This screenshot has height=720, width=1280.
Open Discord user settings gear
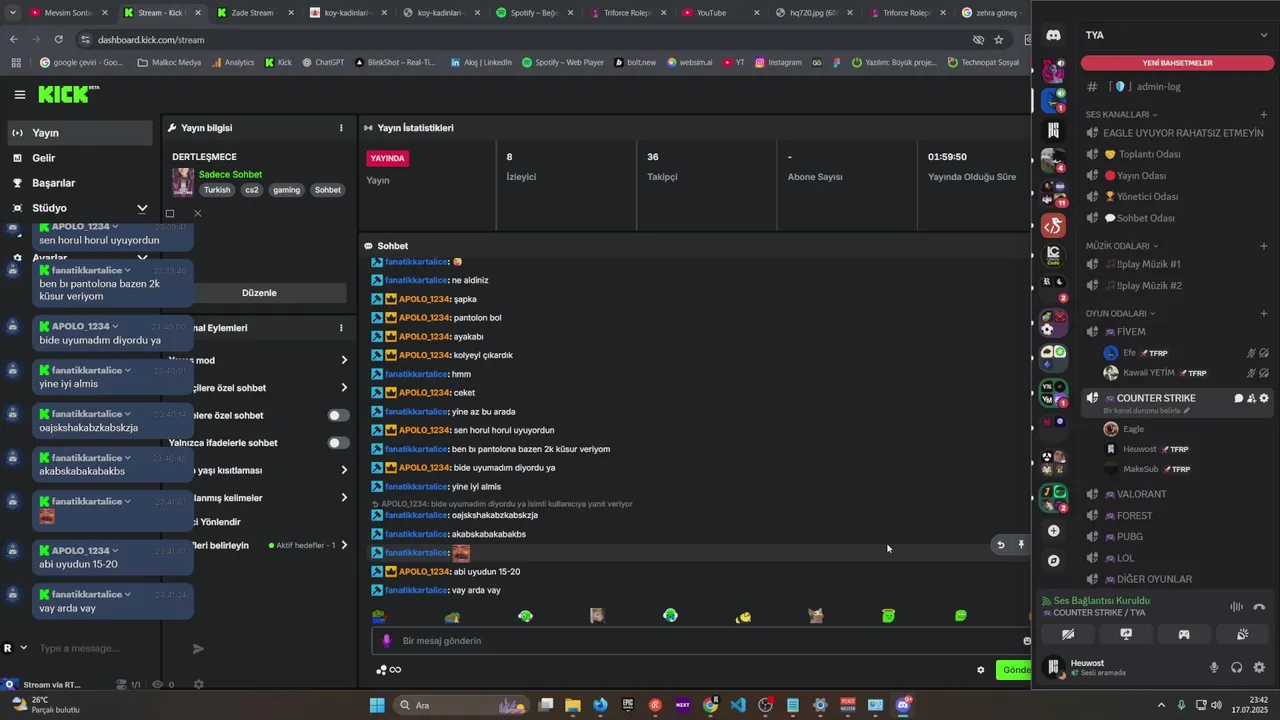point(1259,668)
